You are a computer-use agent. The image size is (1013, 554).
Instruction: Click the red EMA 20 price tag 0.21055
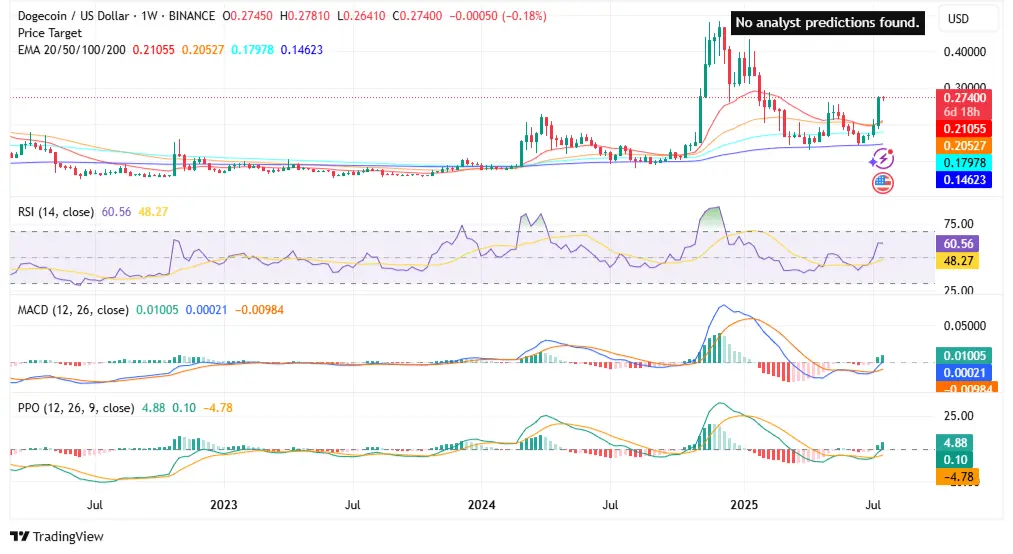pyautogui.click(x=964, y=128)
